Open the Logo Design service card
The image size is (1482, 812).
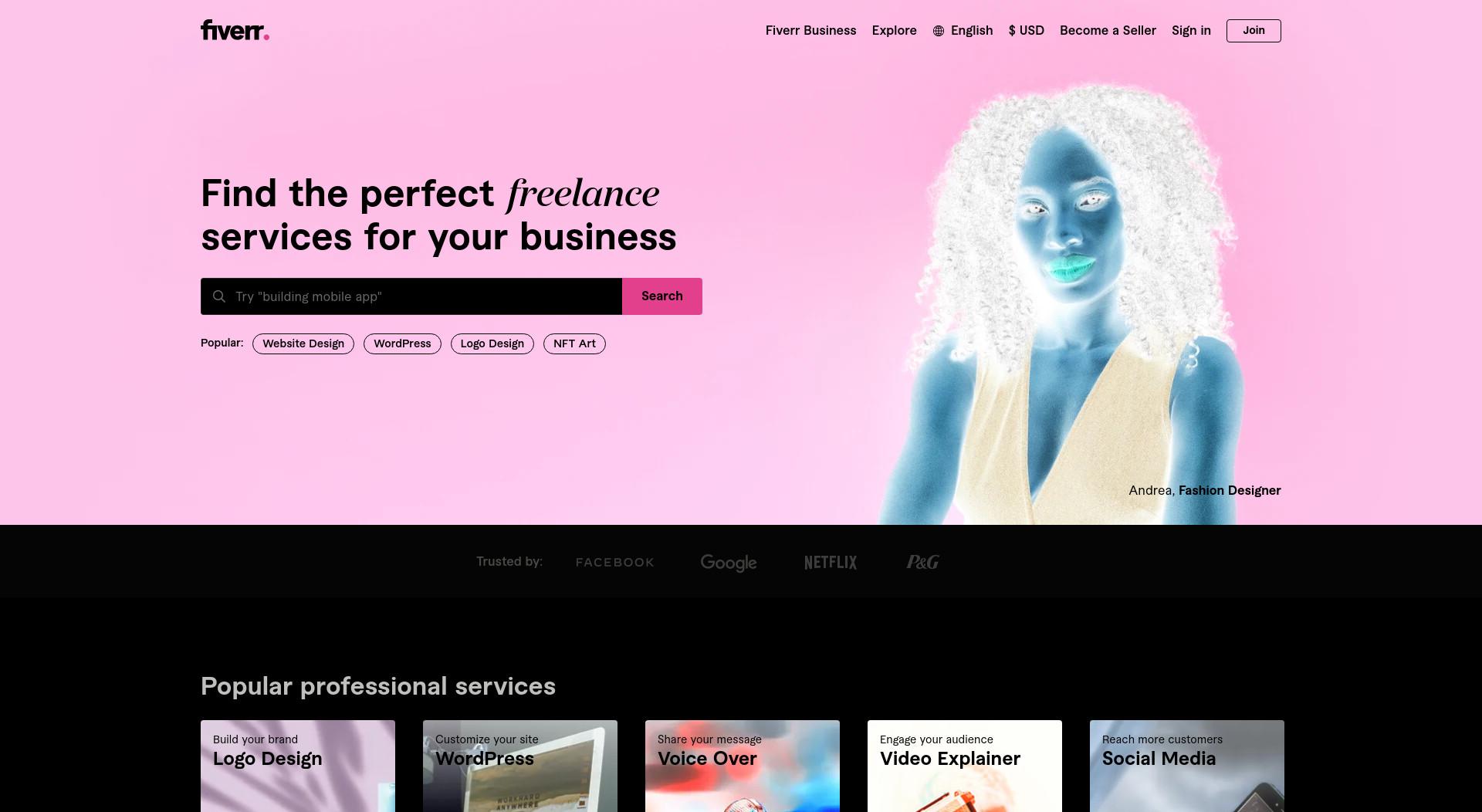[x=298, y=766]
